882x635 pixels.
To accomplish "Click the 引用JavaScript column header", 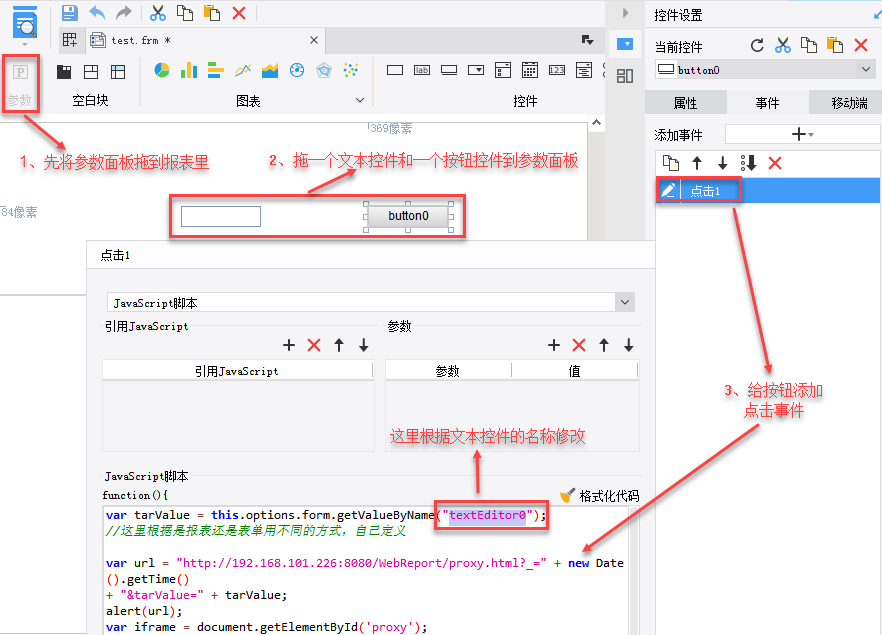I will 237,371.
